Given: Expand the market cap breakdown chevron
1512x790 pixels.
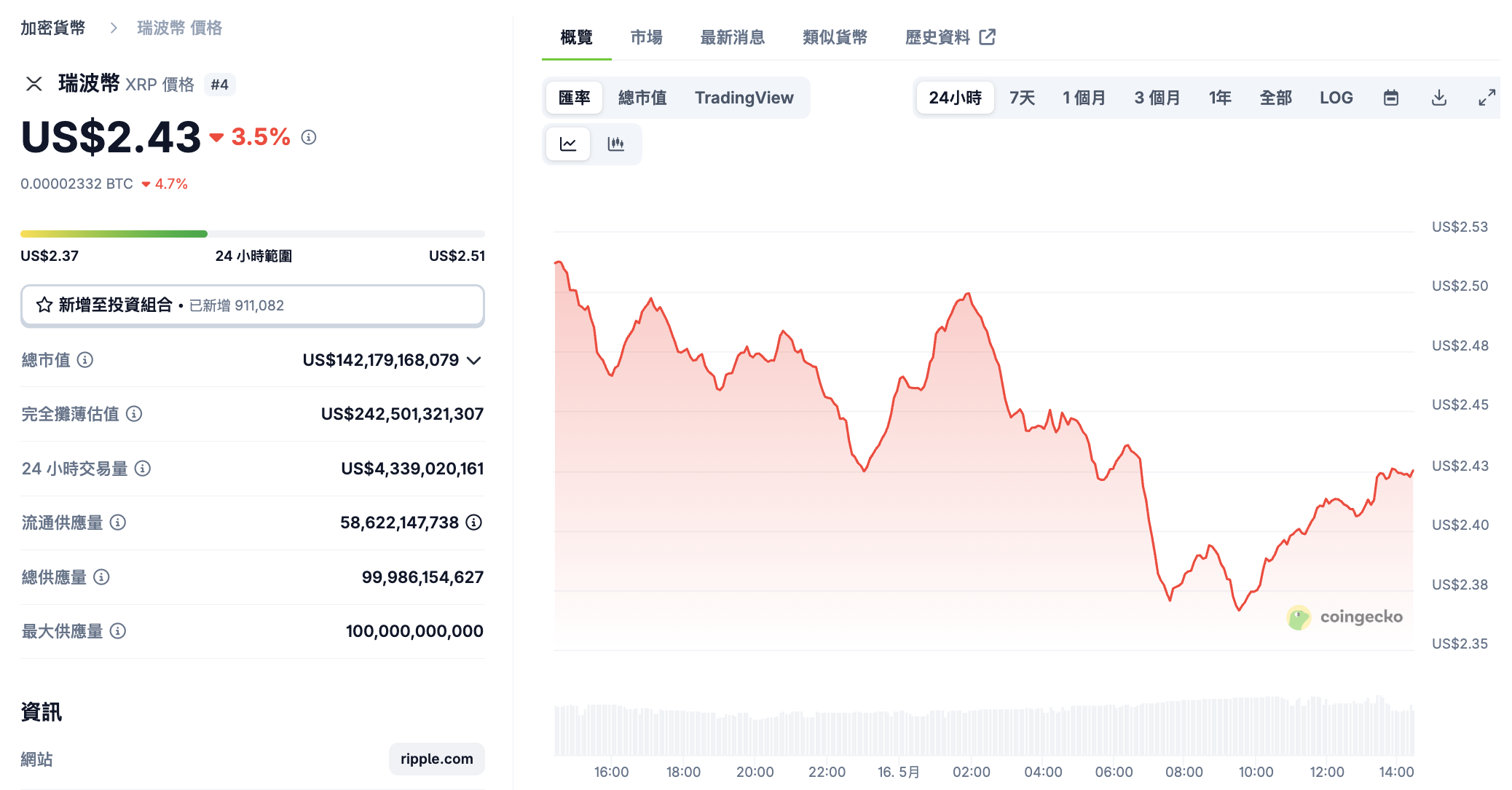Looking at the screenshot, I should (x=475, y=360).
